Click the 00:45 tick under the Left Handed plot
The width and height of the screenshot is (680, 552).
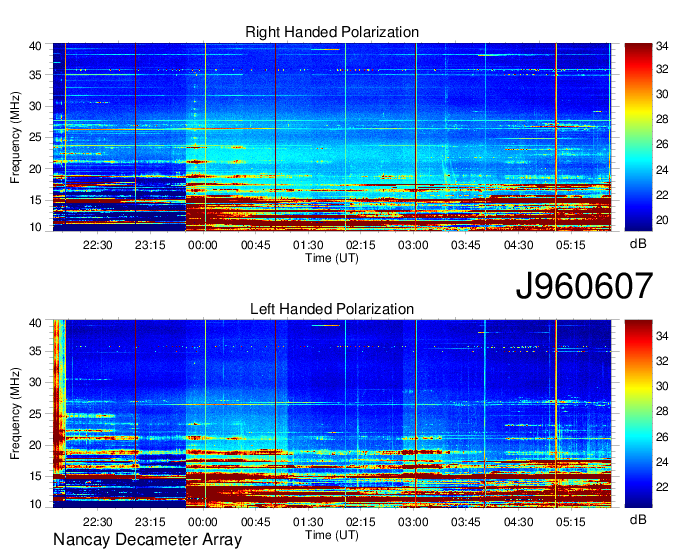tap(255, 522)
